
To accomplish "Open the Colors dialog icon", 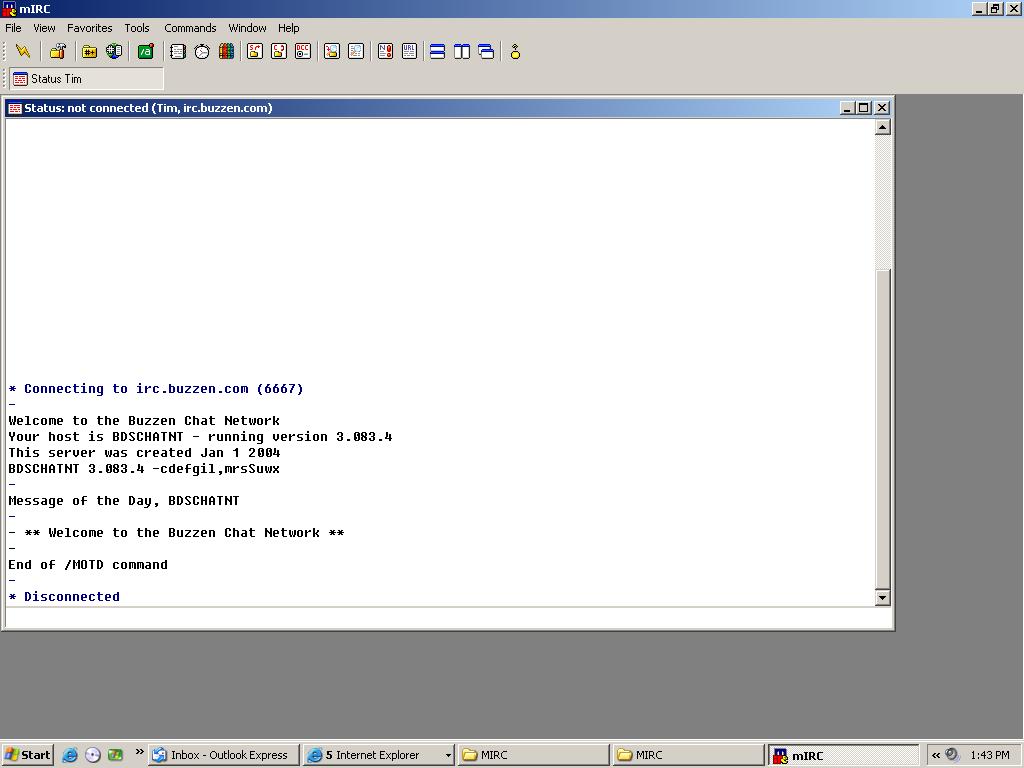I will coord(226,52).
